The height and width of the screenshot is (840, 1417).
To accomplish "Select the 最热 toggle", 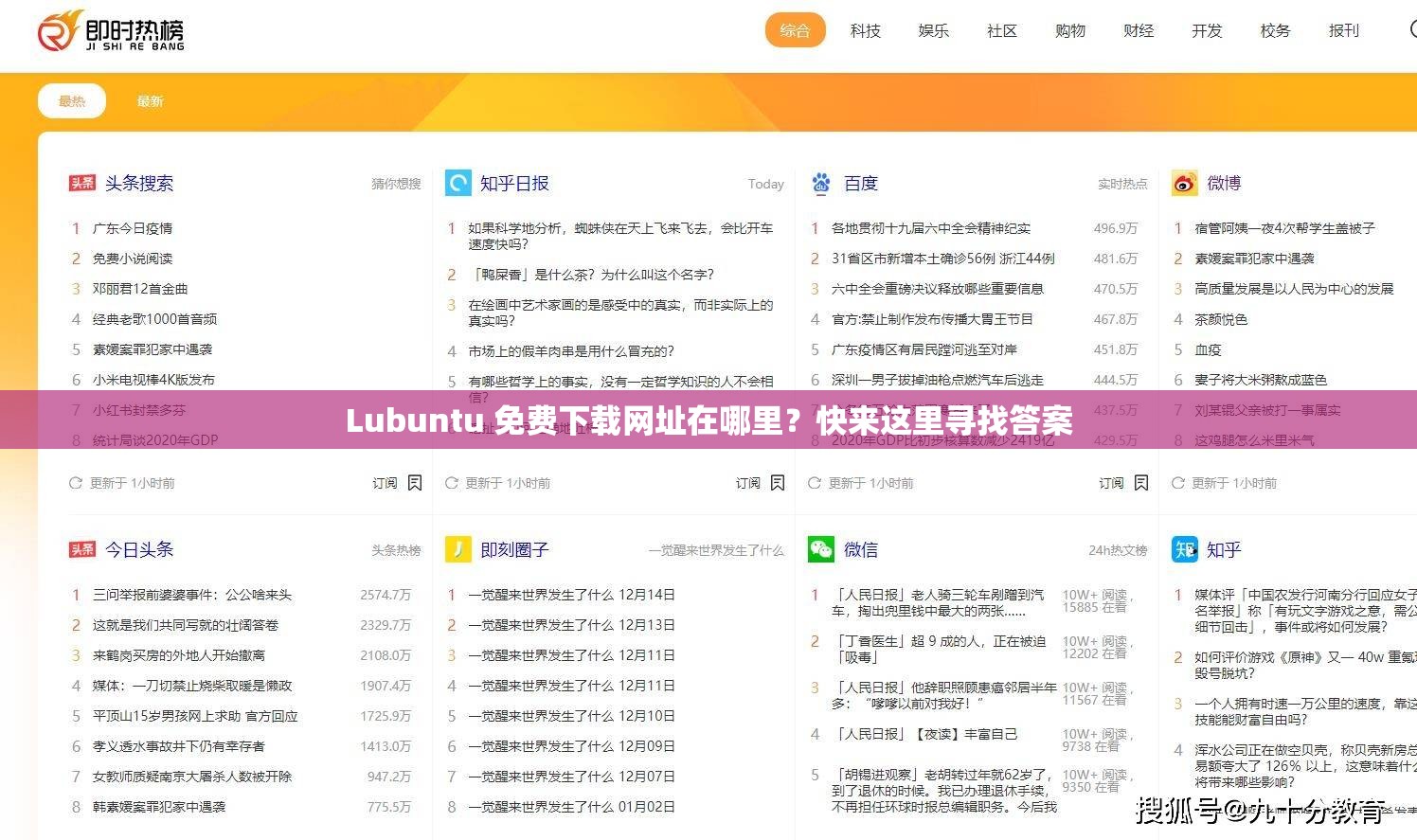I will [x=72, y=99].
